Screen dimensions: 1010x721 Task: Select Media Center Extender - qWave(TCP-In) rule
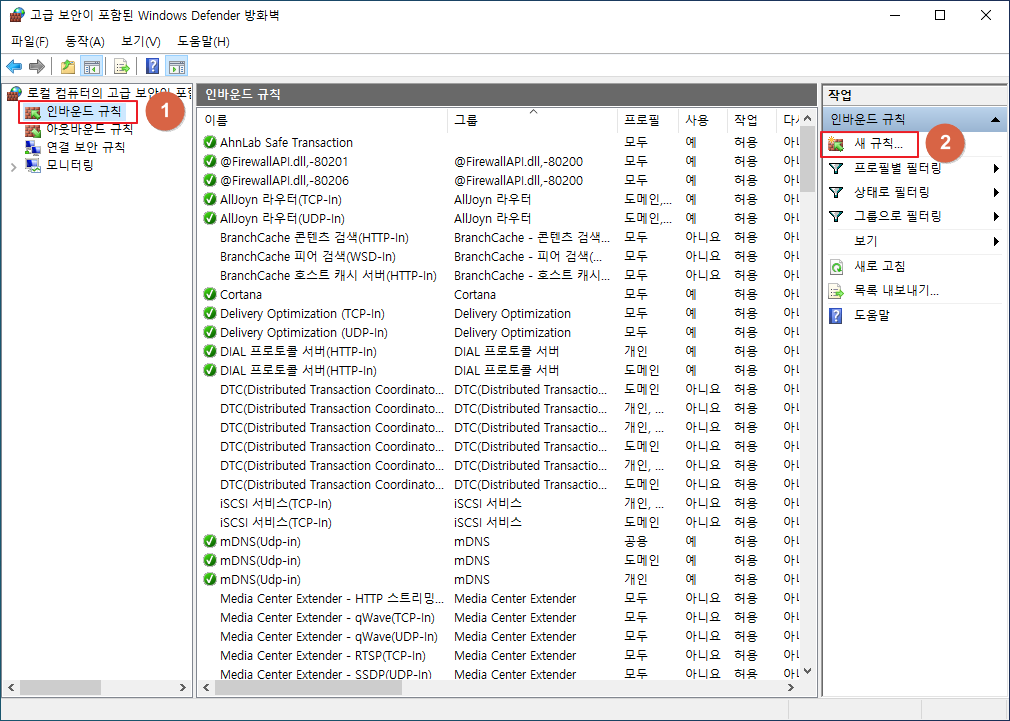click(x=327, y=618)
